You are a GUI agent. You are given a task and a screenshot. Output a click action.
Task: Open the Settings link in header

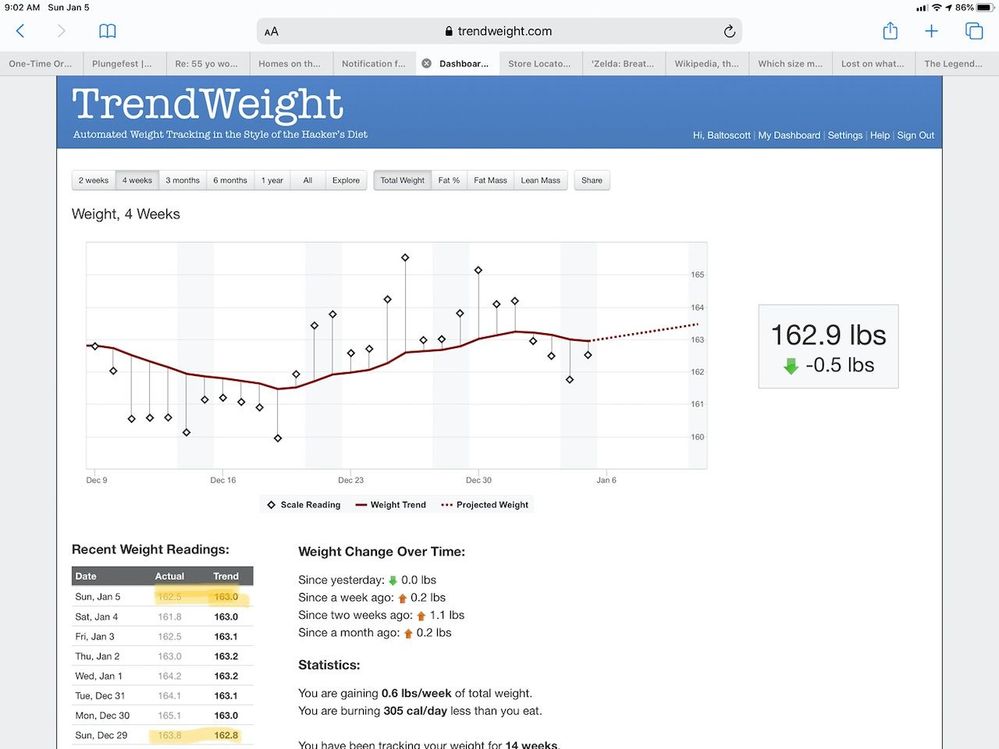(x=844, y=135)
